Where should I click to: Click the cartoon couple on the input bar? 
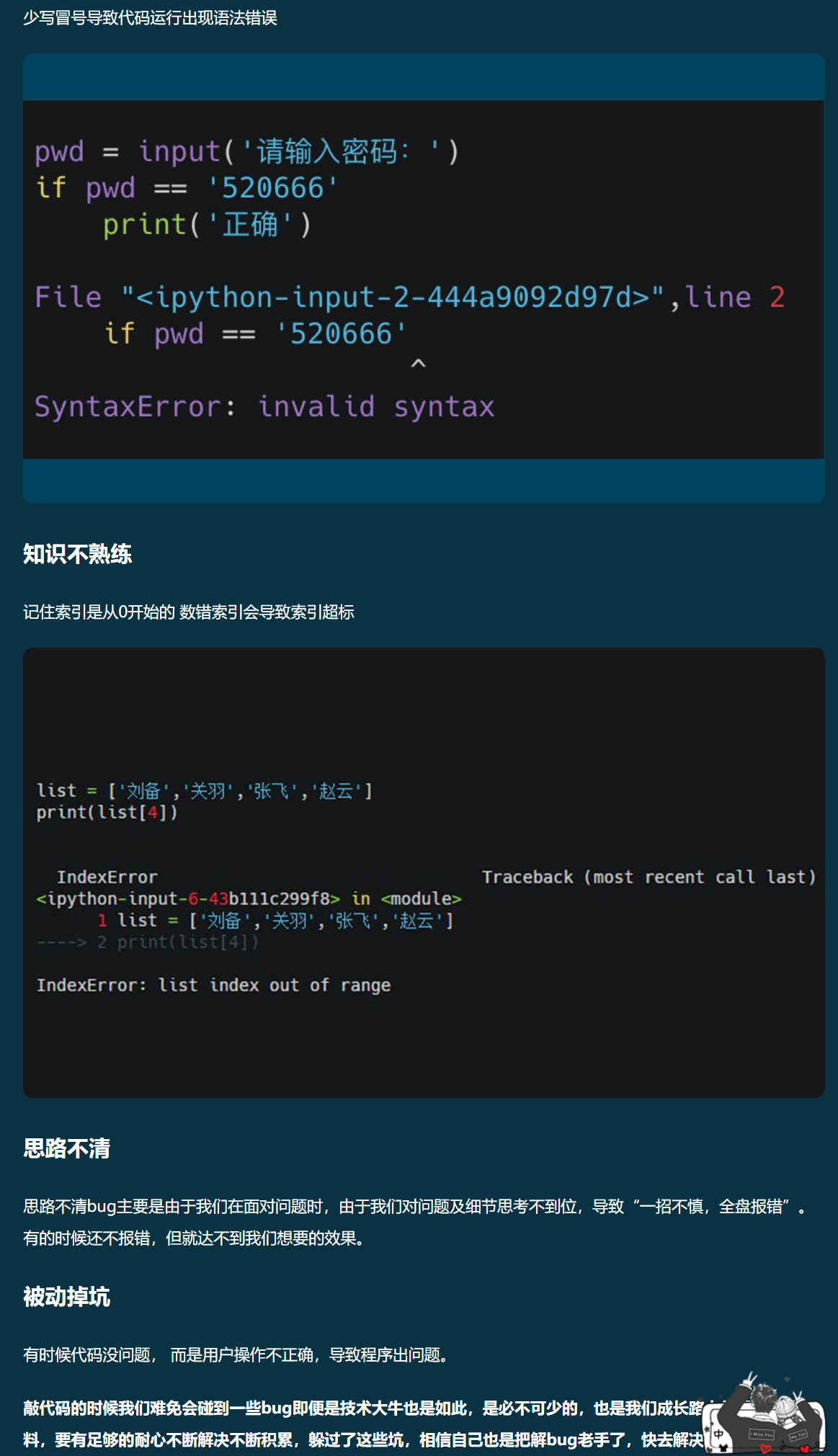coord(771,1411)
